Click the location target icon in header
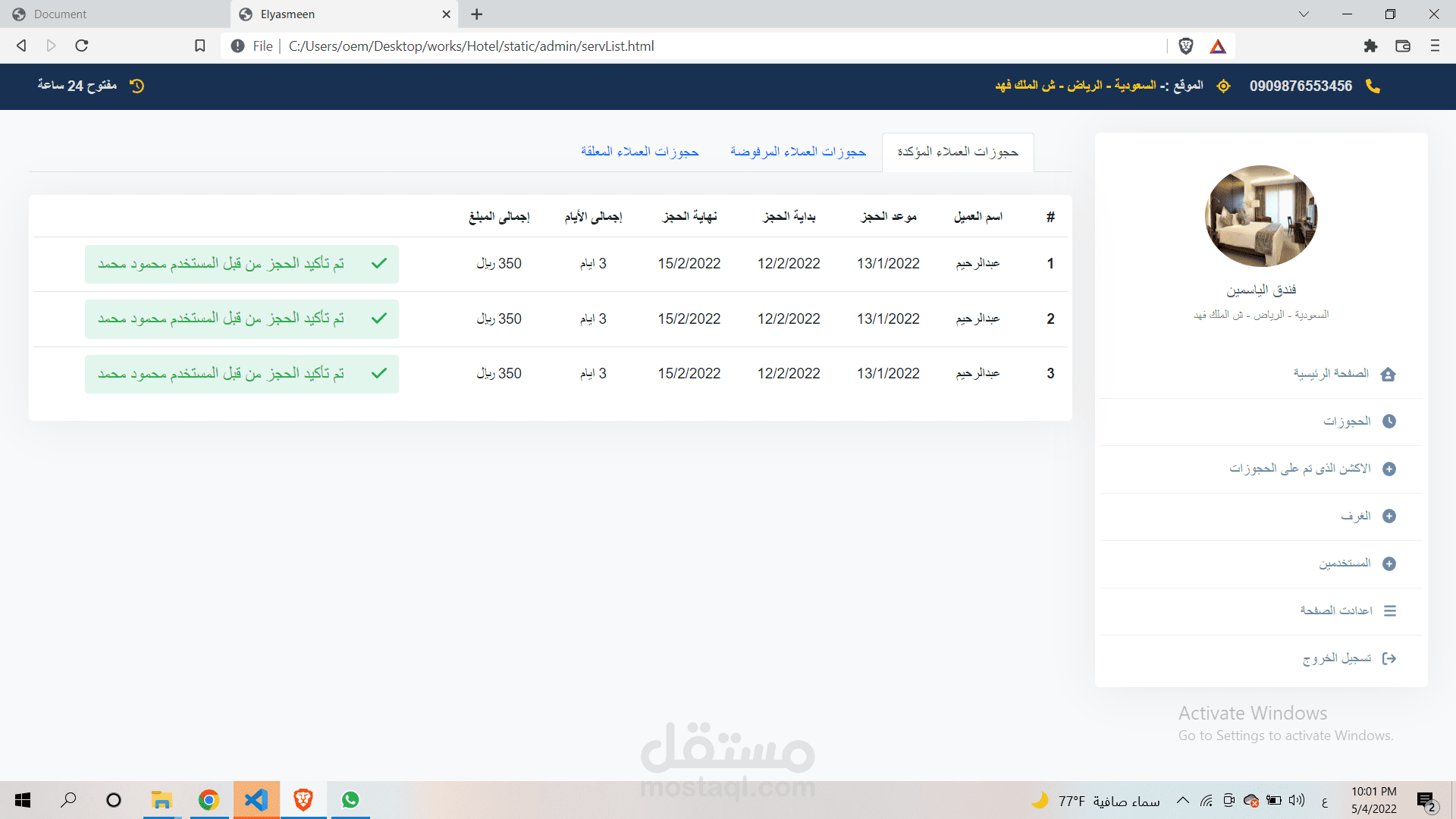The width and height of the screenshot is (1456, 819). [x=1223, y=86]
